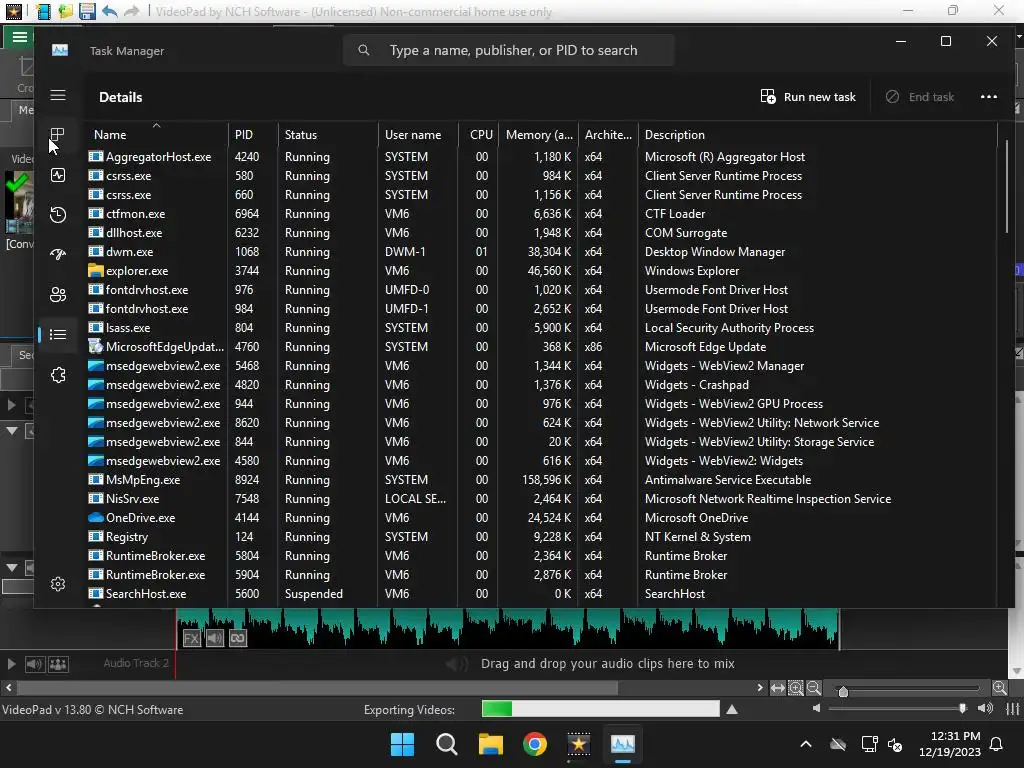Zoom to fit timeline icon in VideoPad
This screenshot has width=1024, height=768.
(778, 688)
